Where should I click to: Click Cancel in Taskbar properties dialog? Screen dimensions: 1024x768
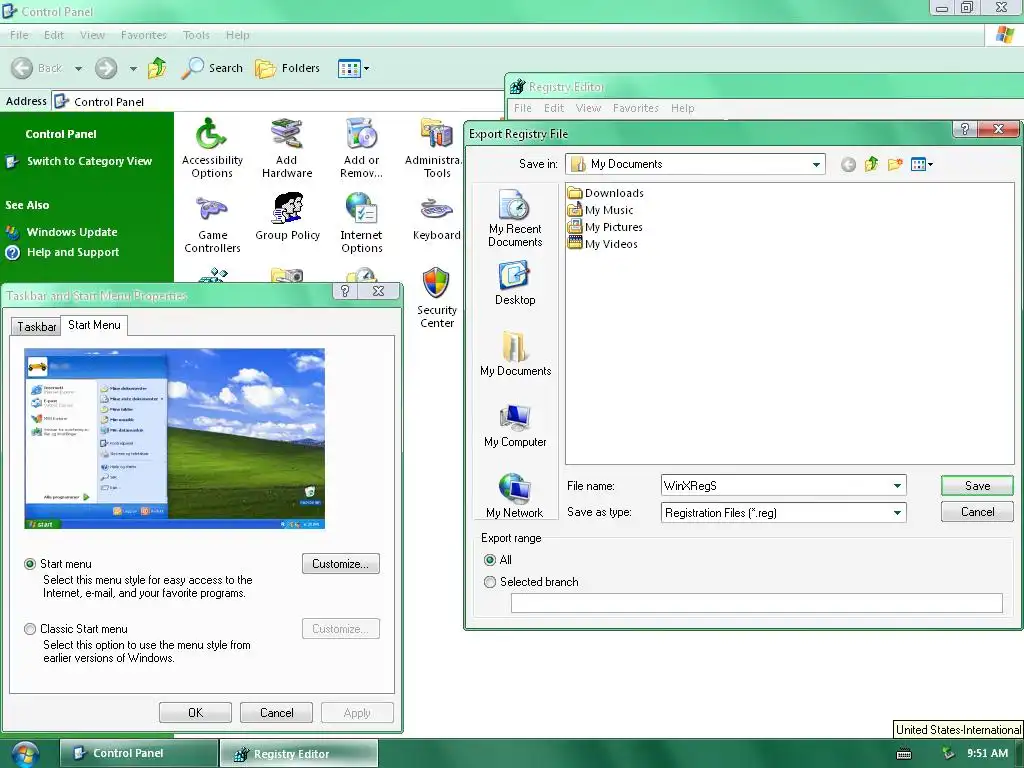click(x=276, y=712)
